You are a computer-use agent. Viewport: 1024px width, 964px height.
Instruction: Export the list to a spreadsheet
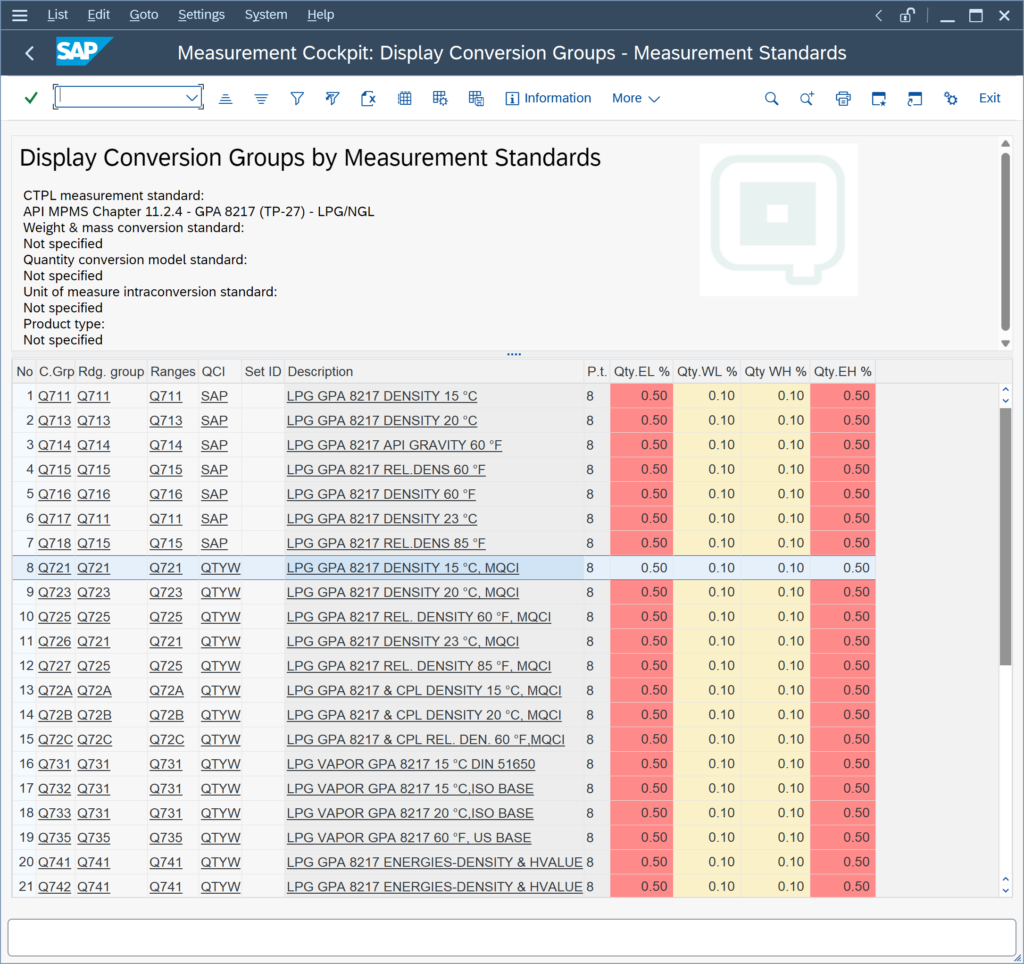click(368, 99)
